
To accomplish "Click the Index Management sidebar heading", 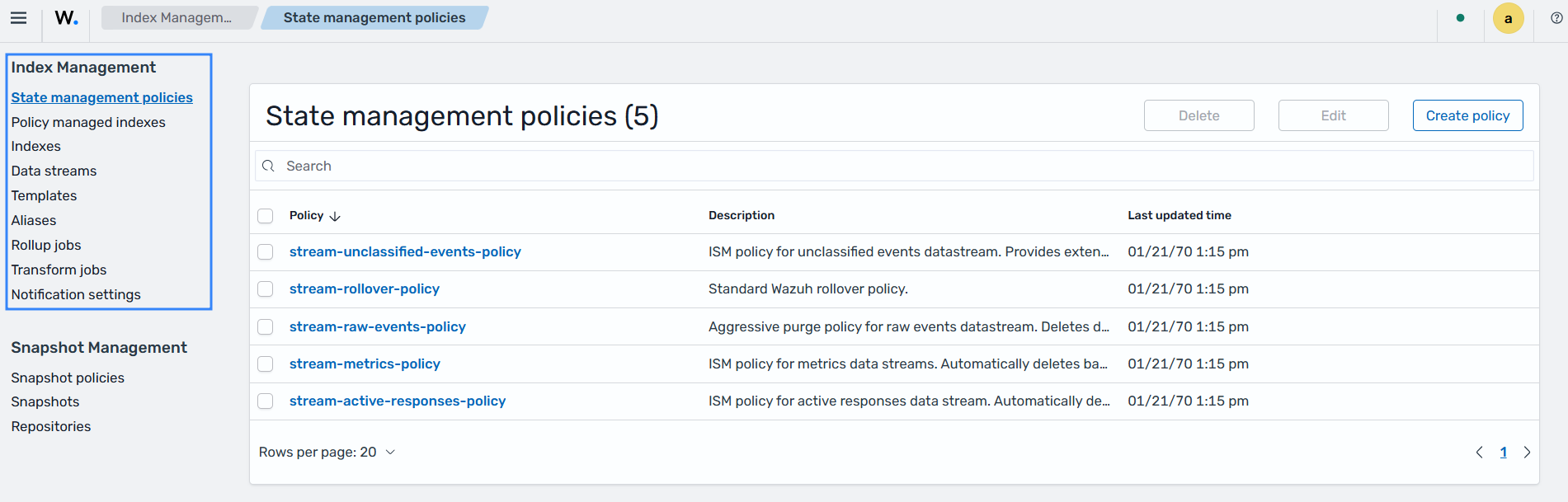I will tap(83, 68).
